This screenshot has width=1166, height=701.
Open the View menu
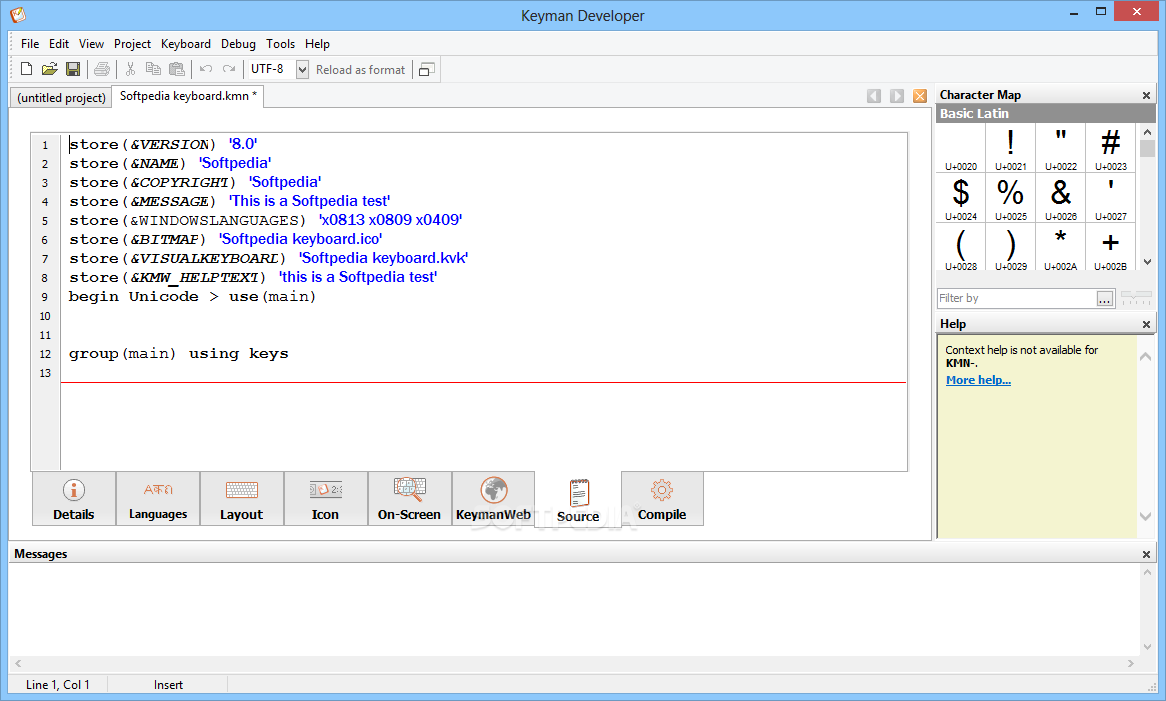(91, 44)
